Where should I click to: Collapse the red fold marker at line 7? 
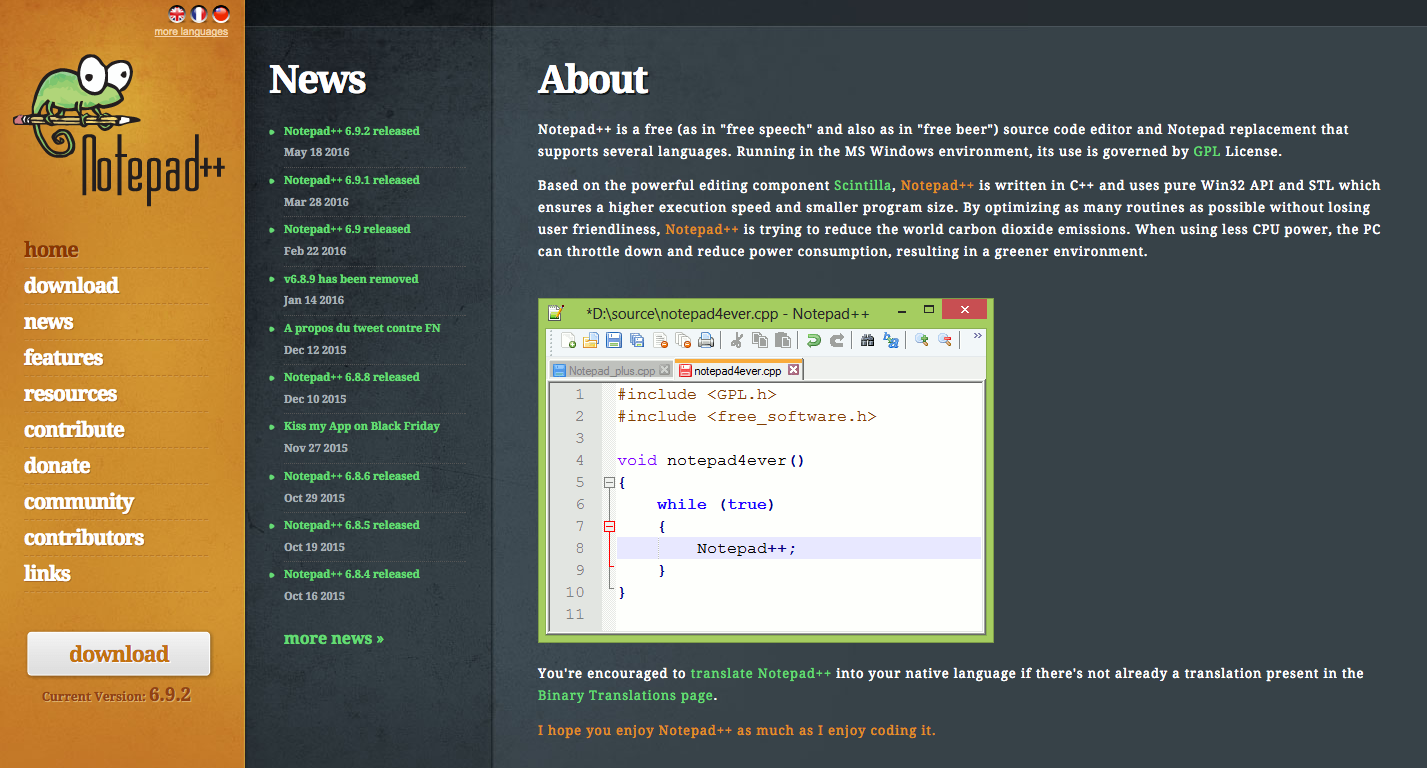(x=609, y=526)
